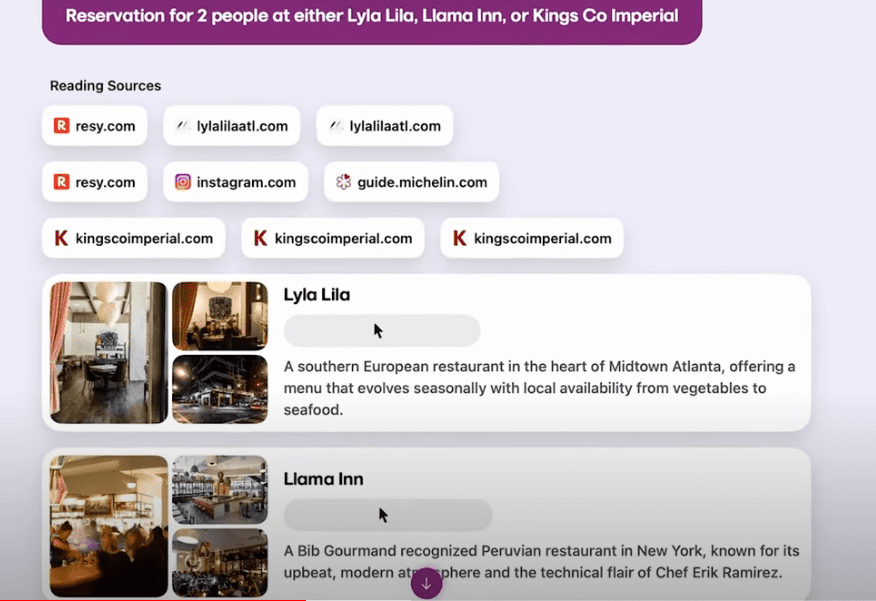Click the K logo on the rightmost kingscoimperial.com chip
The width and height of the screenshot is (876, 601).
click(x=460, y=238)
